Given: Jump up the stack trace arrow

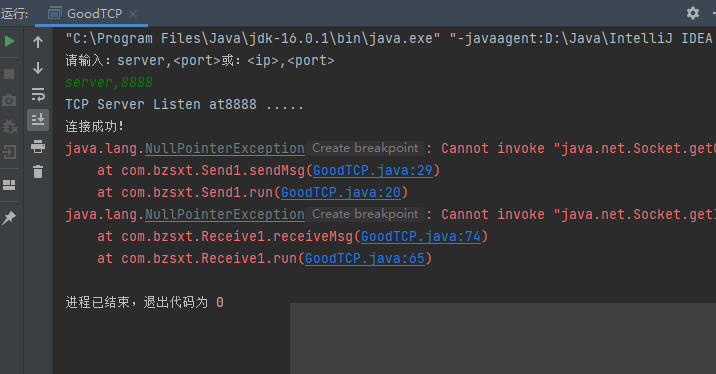Looking at the screenshot, I should pos(38,42).
